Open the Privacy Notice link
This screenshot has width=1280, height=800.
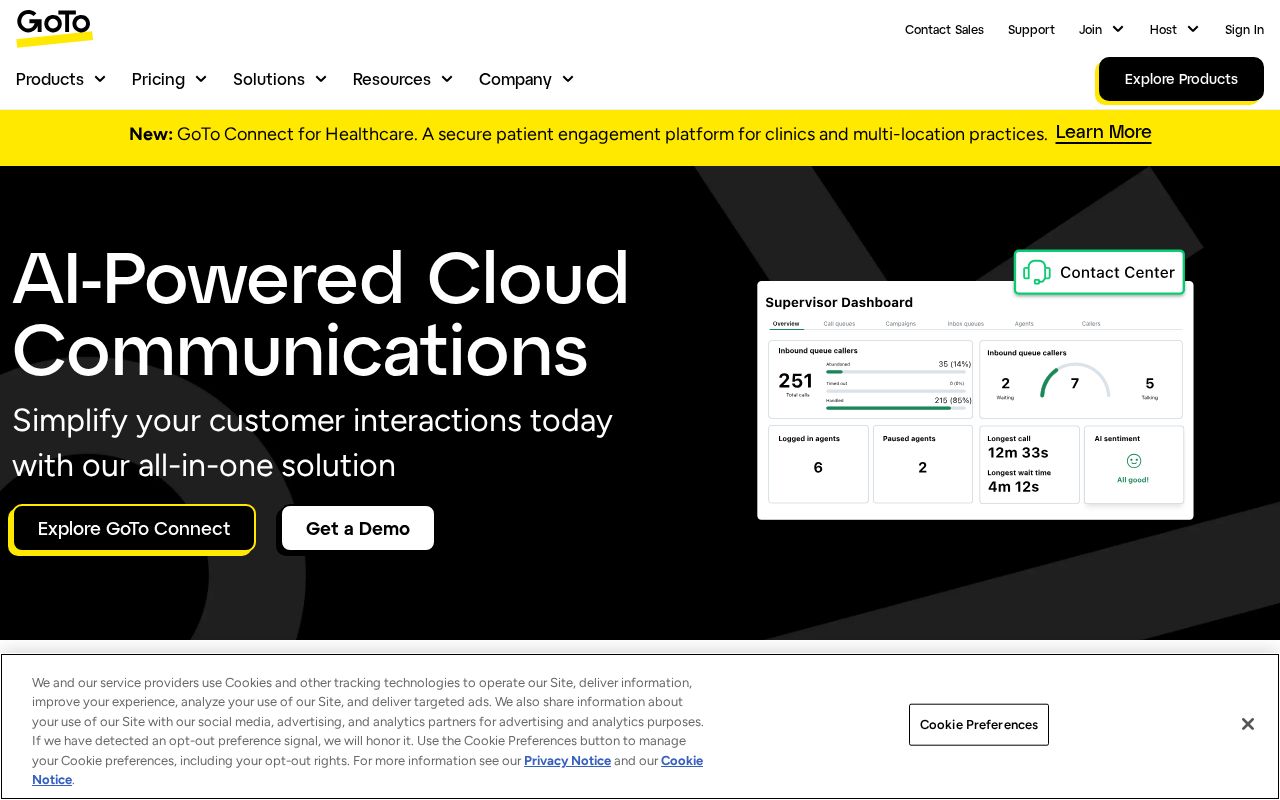click(x=567, y=761)
